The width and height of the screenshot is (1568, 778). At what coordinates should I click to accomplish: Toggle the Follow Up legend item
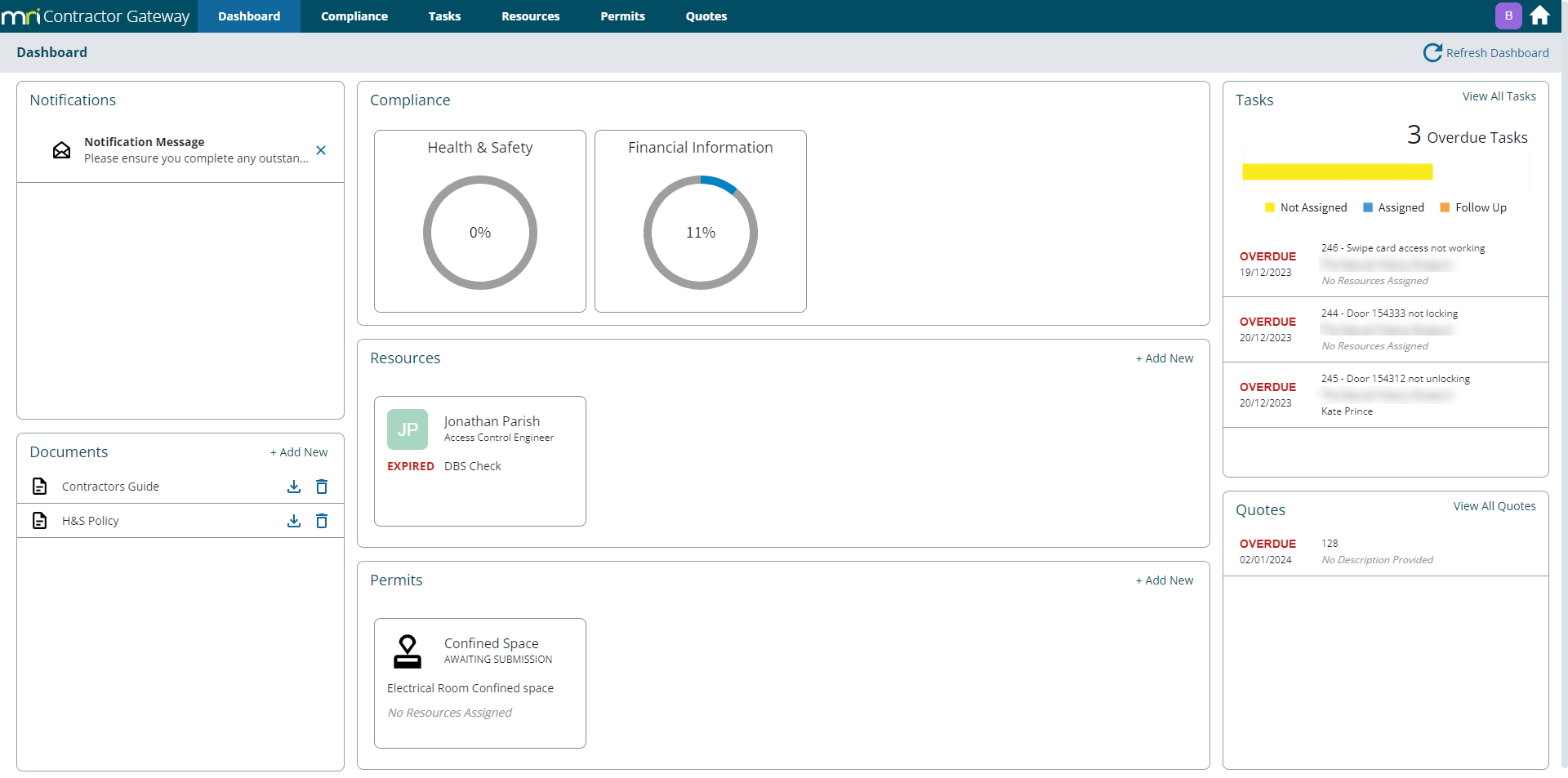1473,207
